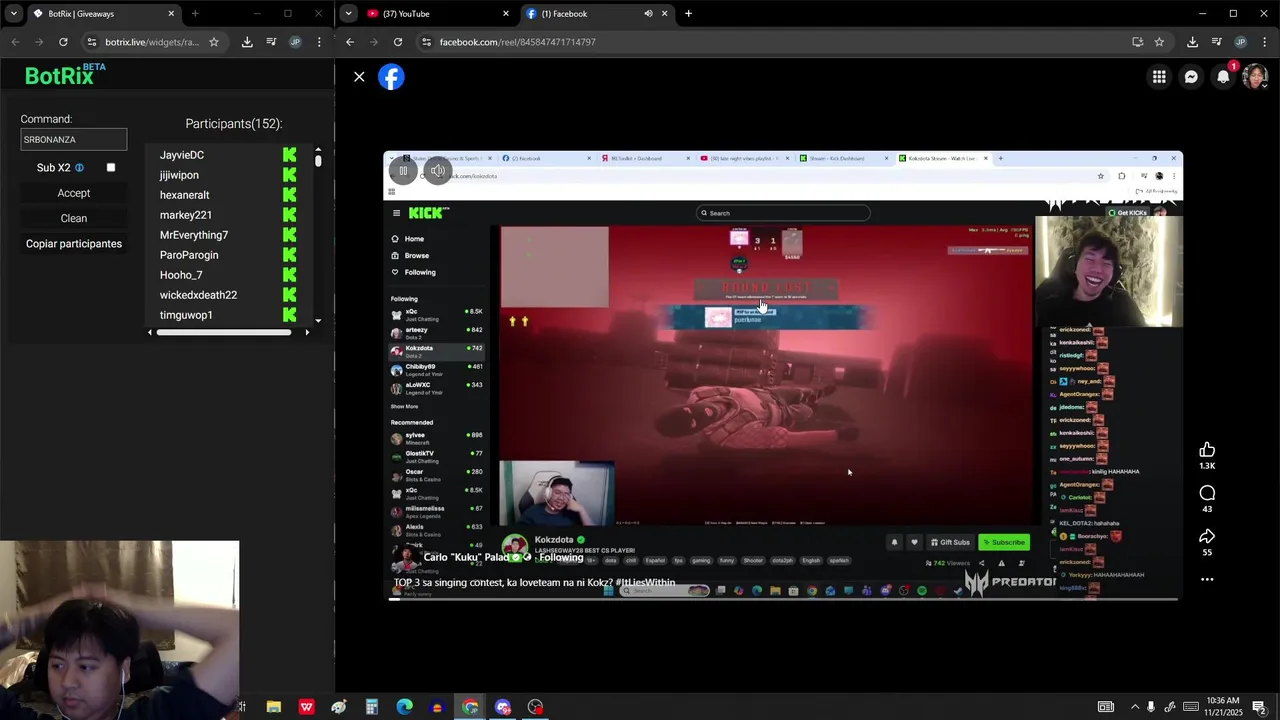Open more options for the reel
Viewport: 1280px width, 720px height.
point(1207,579)
